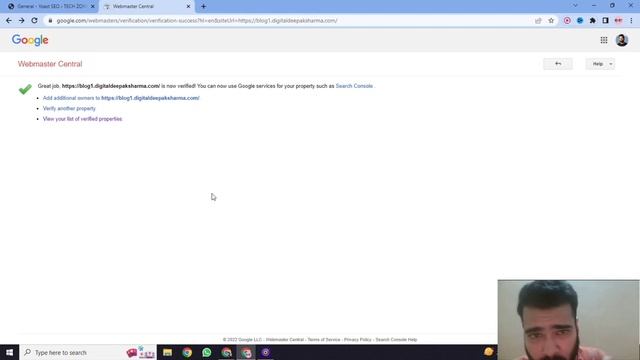
Task: Open the Extensions puzzle-piece menu
Action: tap(593, 20)
